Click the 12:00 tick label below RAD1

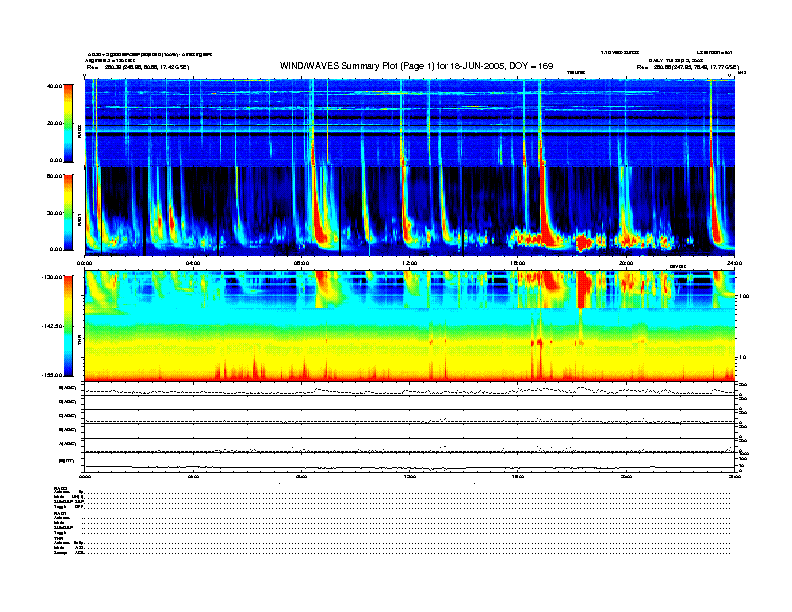410,263
